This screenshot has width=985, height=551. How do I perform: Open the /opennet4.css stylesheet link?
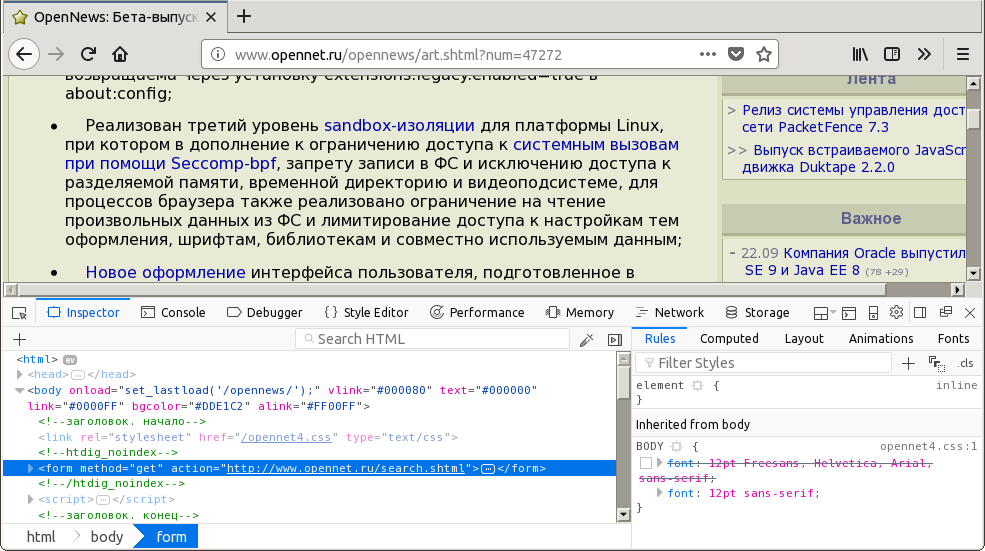coord(286,437)
